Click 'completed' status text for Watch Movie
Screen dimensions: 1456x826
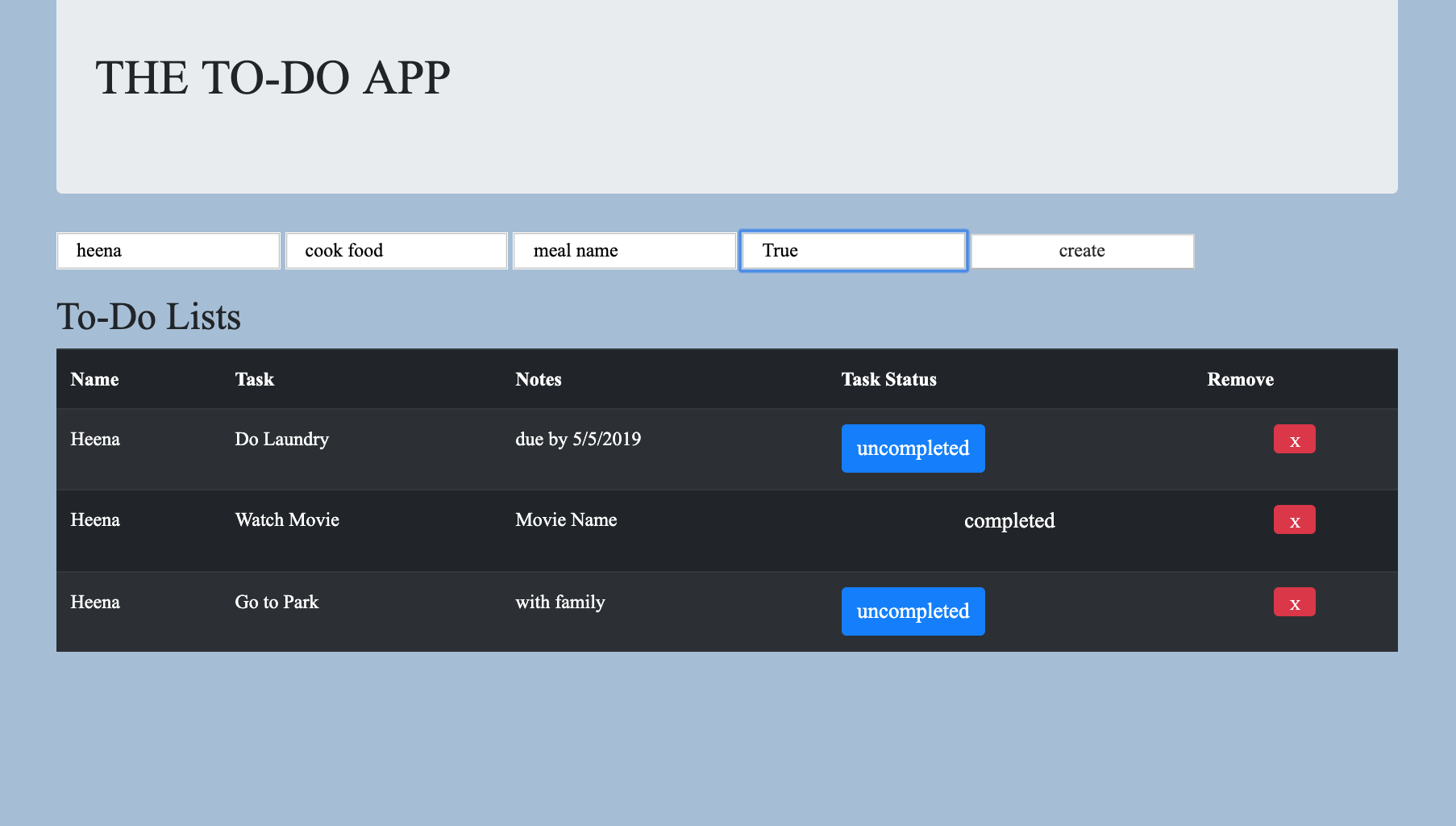tap(1009, 521)
